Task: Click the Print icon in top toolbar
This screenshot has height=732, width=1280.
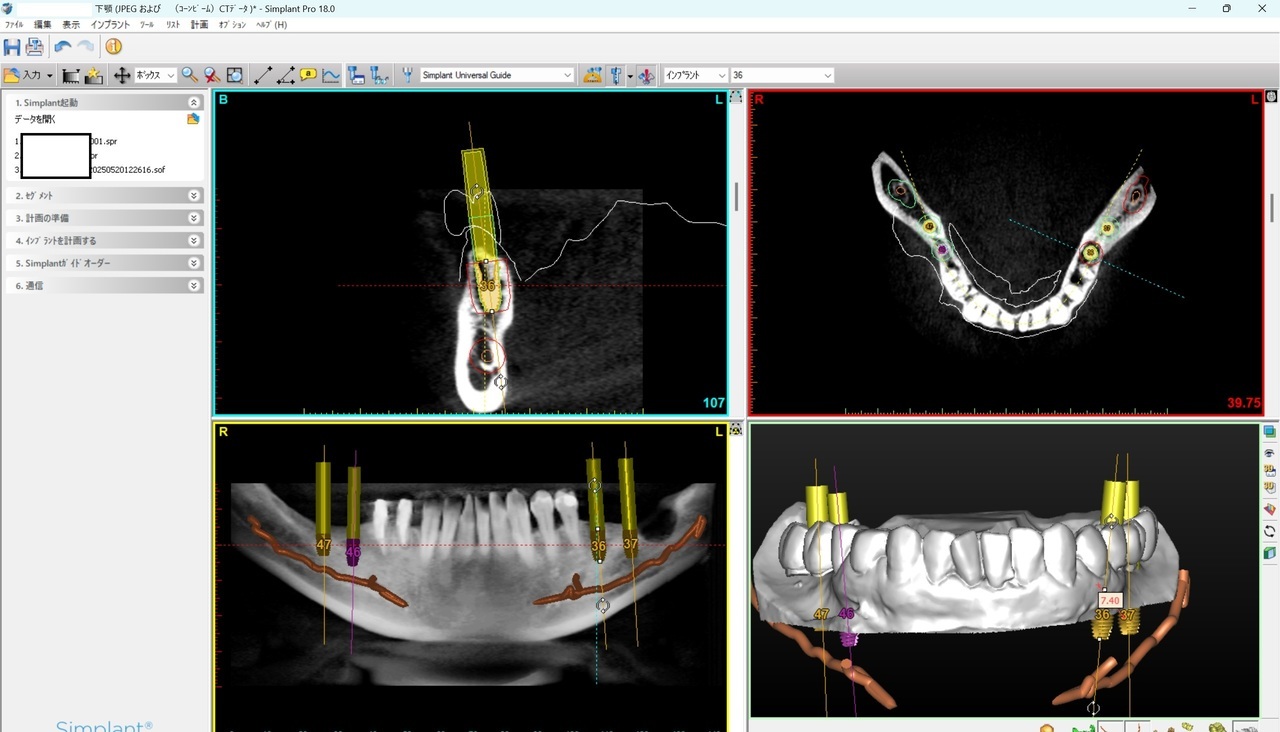Action: pos(35,47)
